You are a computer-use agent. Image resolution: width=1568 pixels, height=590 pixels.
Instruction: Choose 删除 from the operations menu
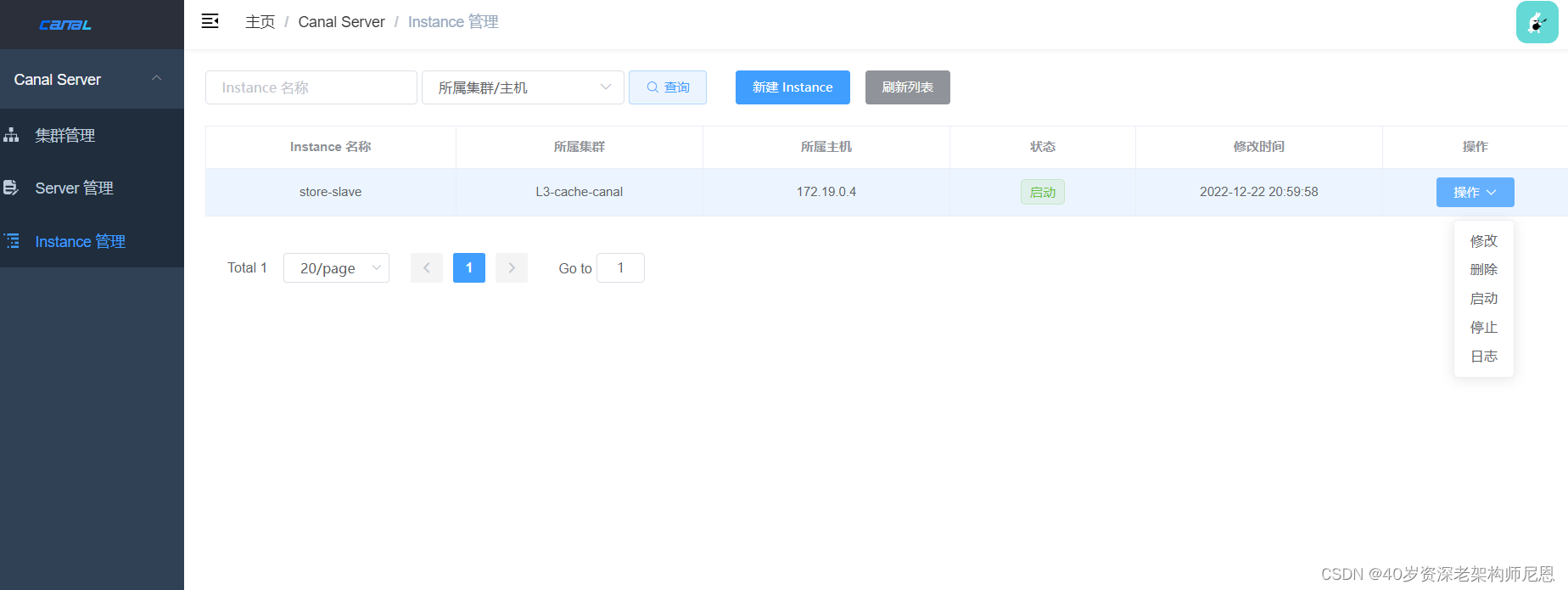1484,270
